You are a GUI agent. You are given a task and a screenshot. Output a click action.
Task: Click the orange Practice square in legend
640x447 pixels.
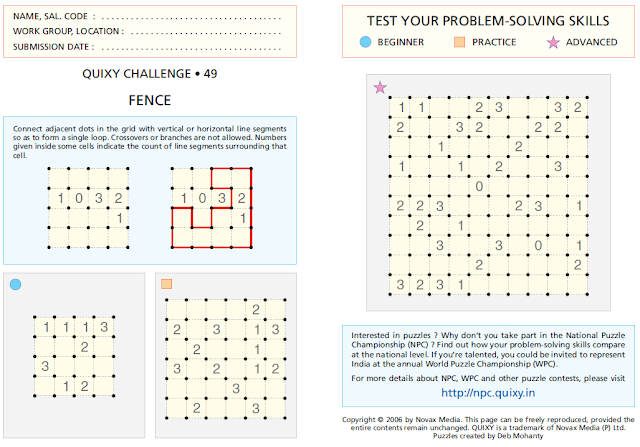coord(460,42)
